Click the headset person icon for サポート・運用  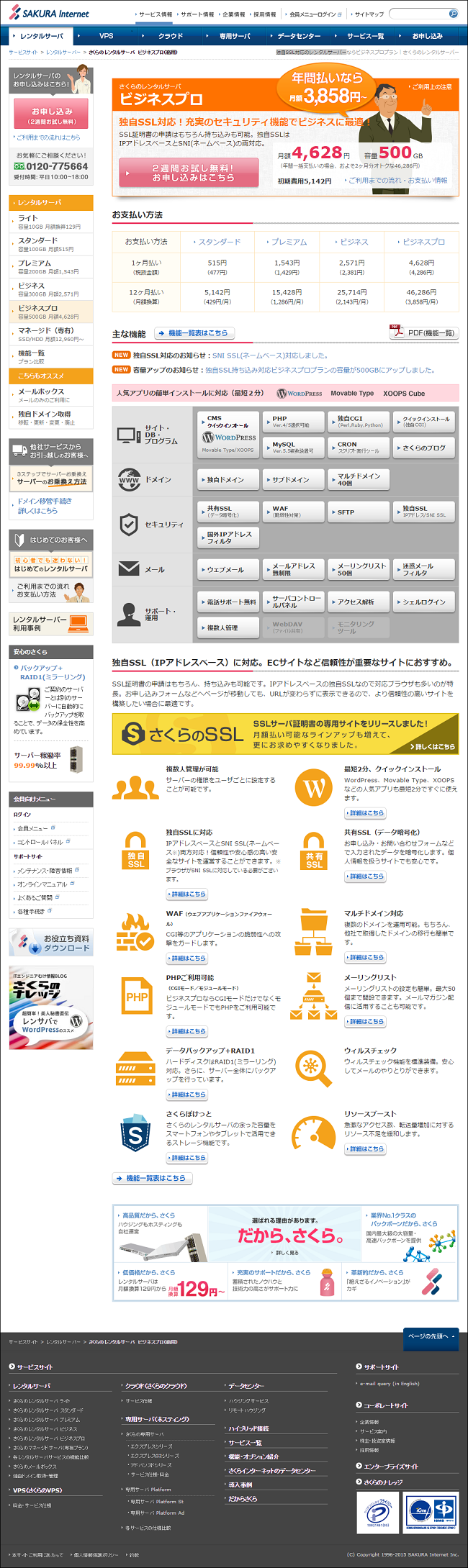(129, 614)
